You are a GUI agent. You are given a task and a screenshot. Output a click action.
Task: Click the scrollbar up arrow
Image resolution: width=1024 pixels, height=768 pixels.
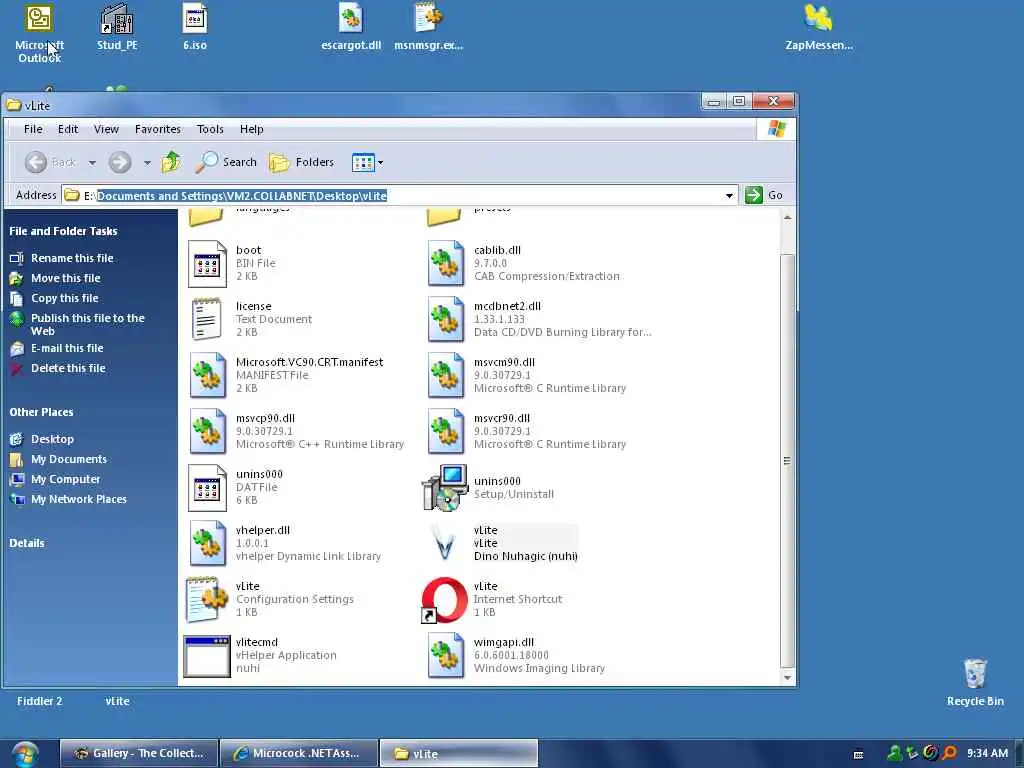[x=788, y=217]
